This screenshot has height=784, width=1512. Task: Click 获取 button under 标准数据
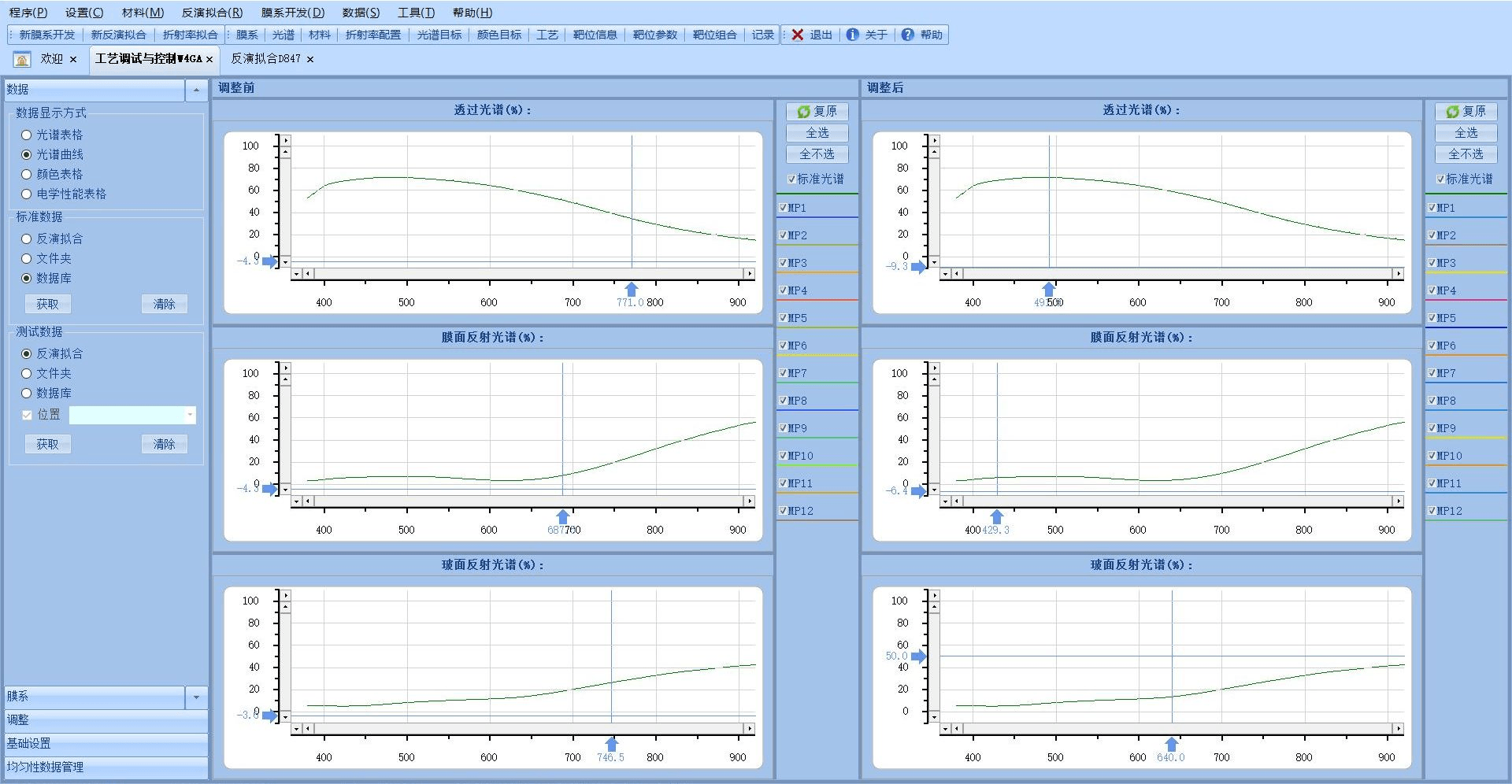tap(47, 304)
